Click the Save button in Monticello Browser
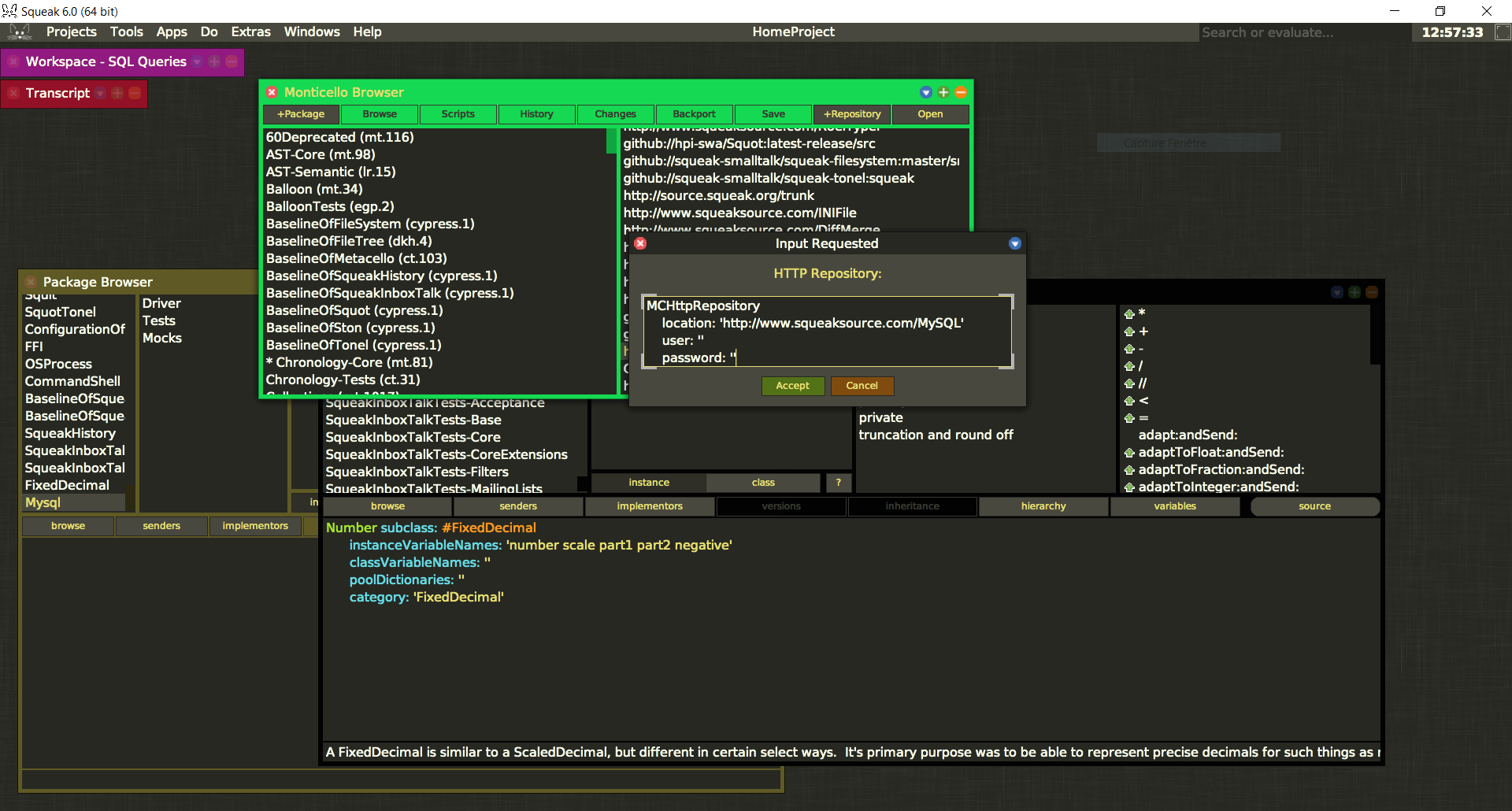The width and height of the screenshot is (1512, 811). 773,114
